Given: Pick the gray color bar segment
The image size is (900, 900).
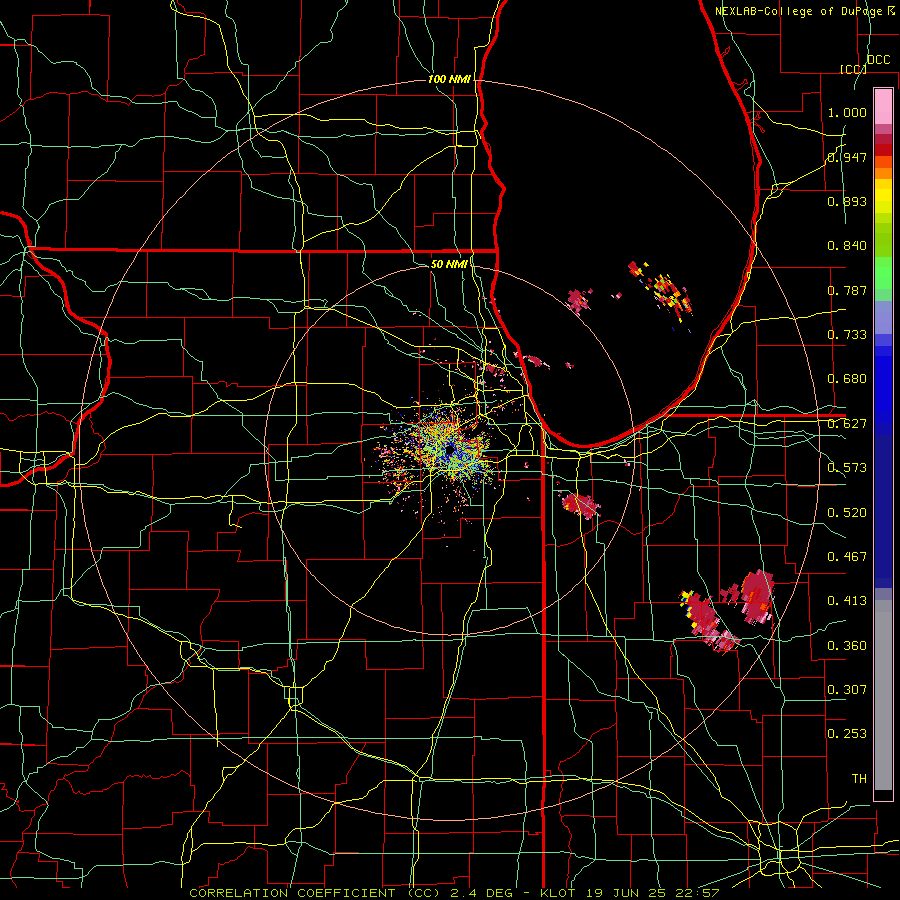Looking at the screenshot, I should point(883,695).
